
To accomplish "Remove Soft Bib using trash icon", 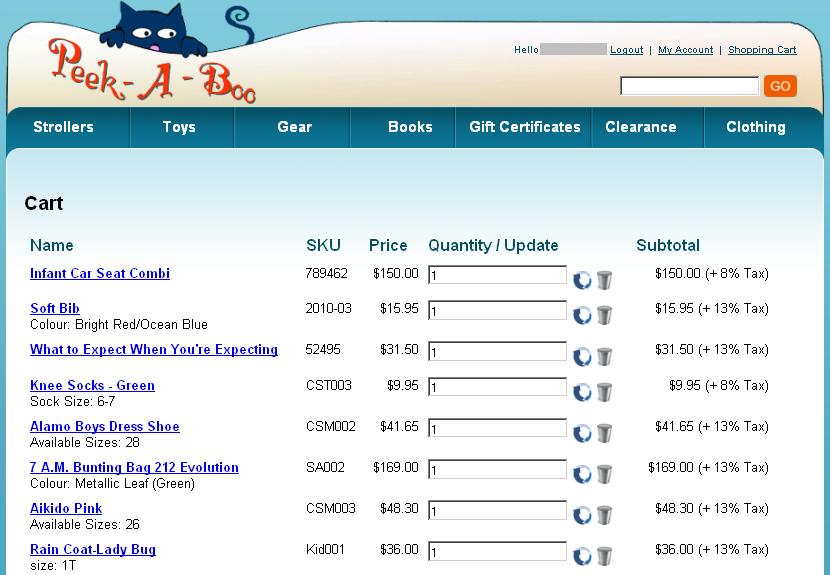I will [605, 315].
